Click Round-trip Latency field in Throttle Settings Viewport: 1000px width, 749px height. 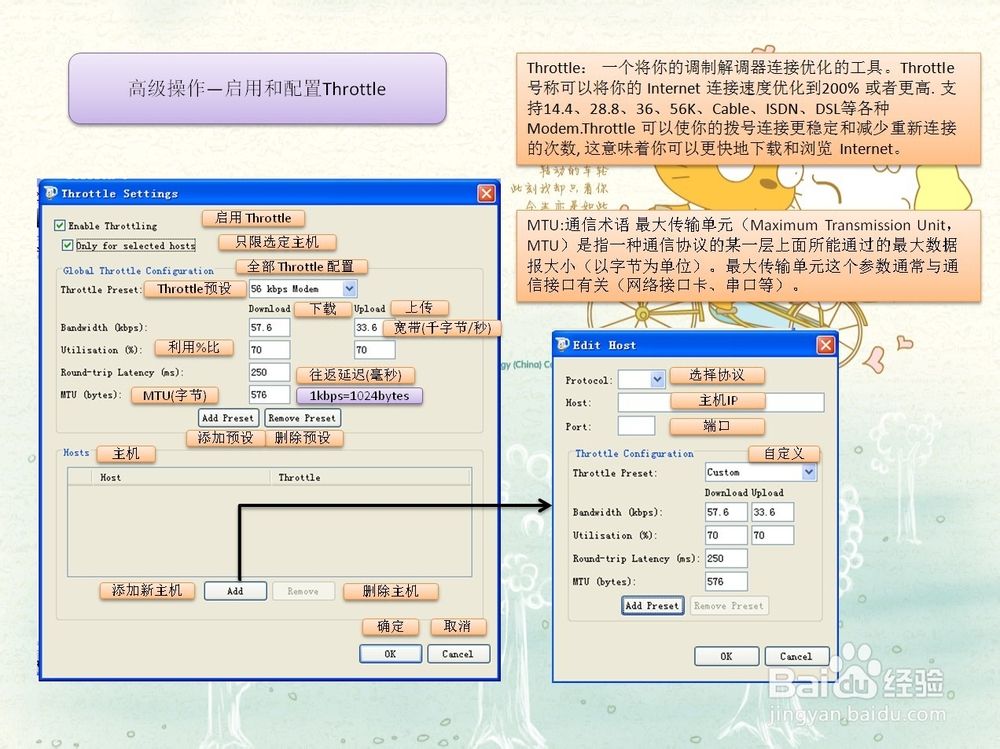click(x=269, y=372)
